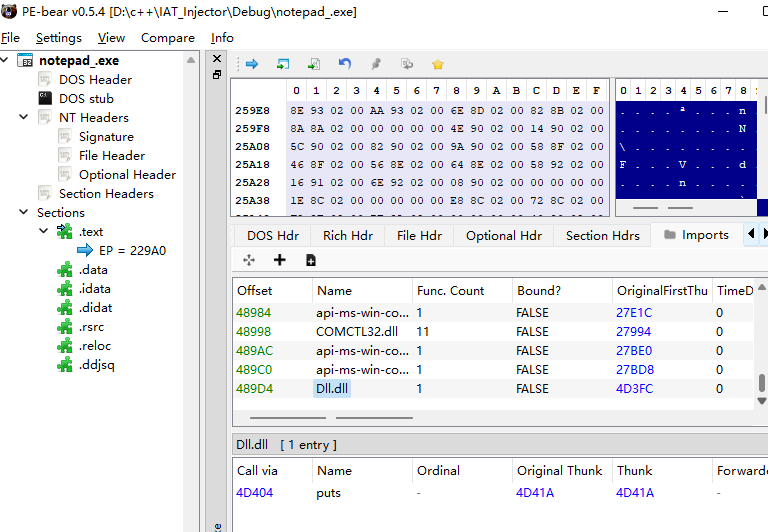Select the .text section icon
768x532 pixels.
point(64,231)
